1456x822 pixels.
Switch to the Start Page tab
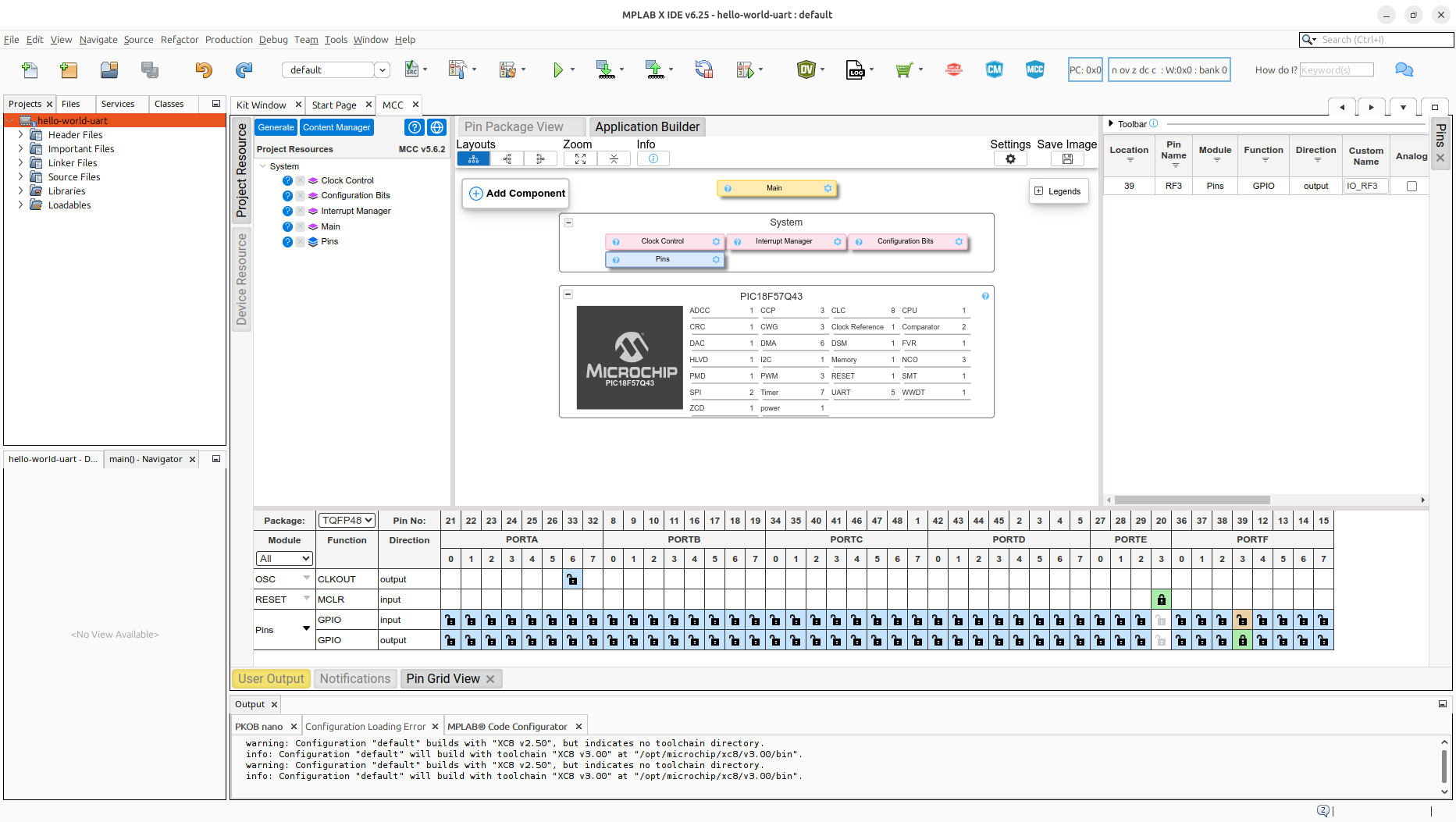[334, 105]
